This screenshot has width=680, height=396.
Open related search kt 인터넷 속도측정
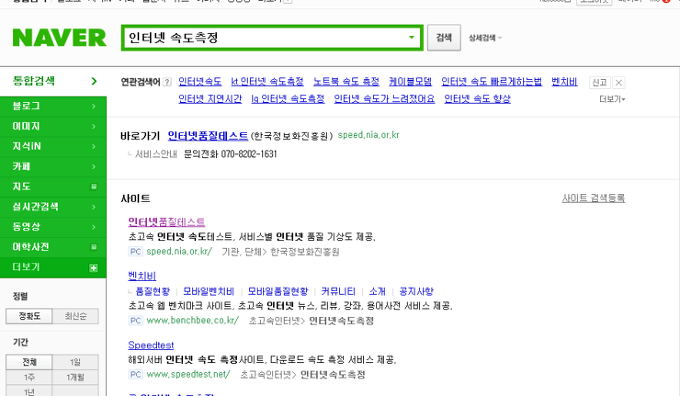pyautogui.click(x=267, y=82)
